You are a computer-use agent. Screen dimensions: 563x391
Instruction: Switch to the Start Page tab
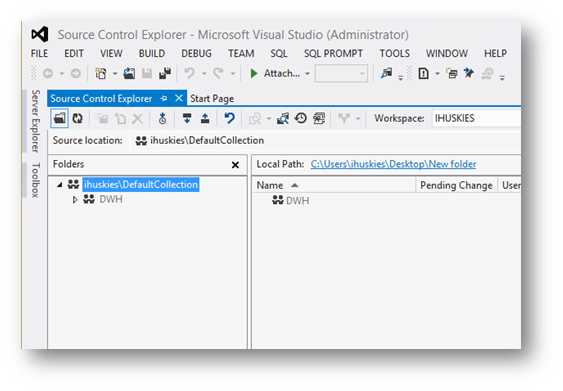click(x=212, y=98)
